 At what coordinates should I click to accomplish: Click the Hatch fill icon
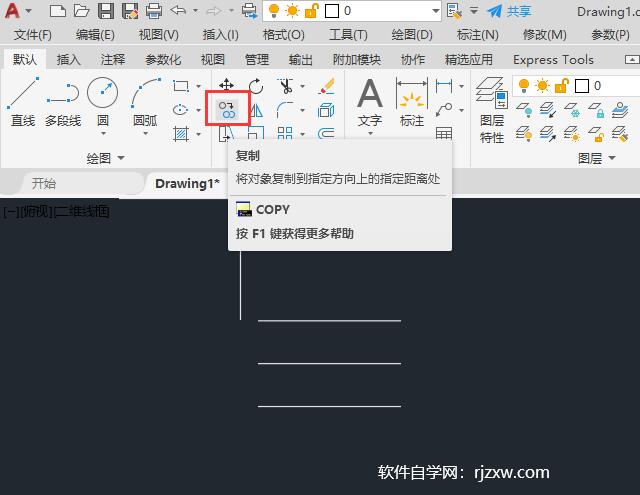[x=181, y=133]
